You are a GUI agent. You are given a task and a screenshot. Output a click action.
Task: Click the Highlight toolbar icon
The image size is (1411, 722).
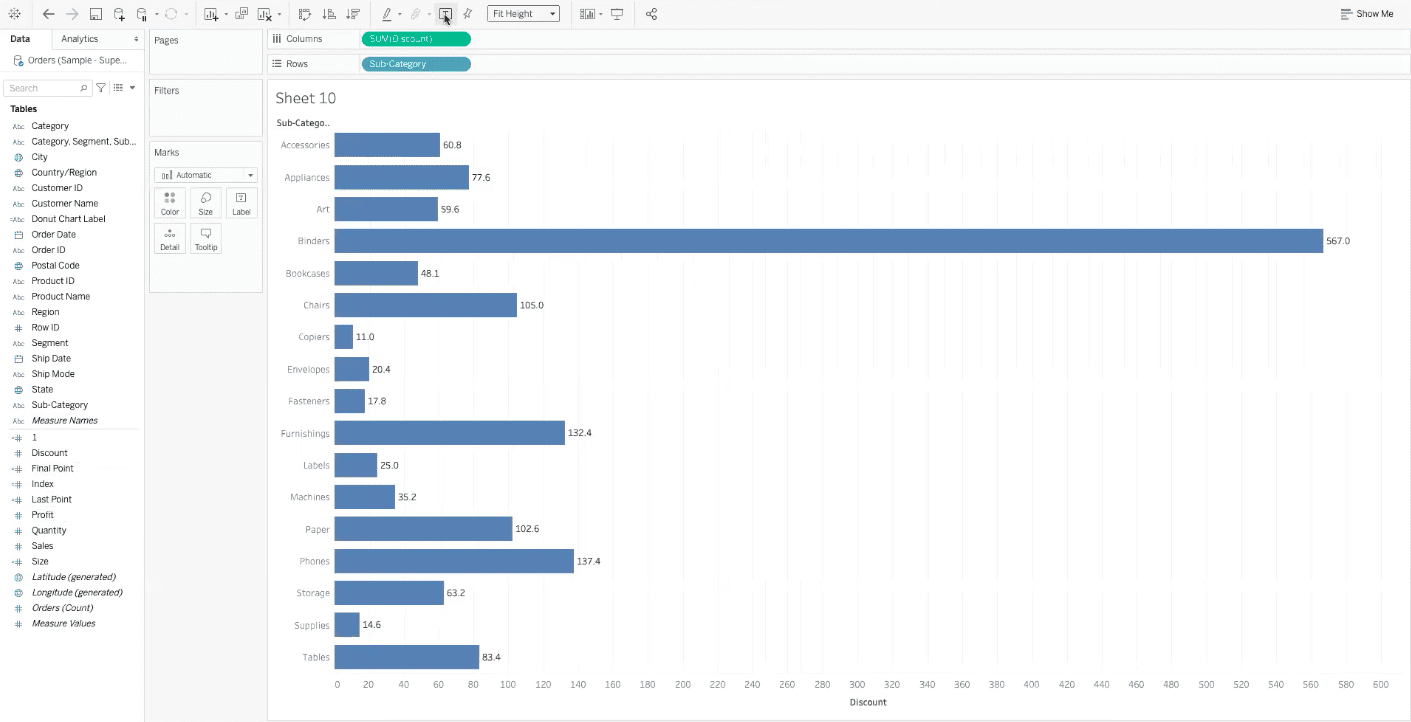[388, 14]
